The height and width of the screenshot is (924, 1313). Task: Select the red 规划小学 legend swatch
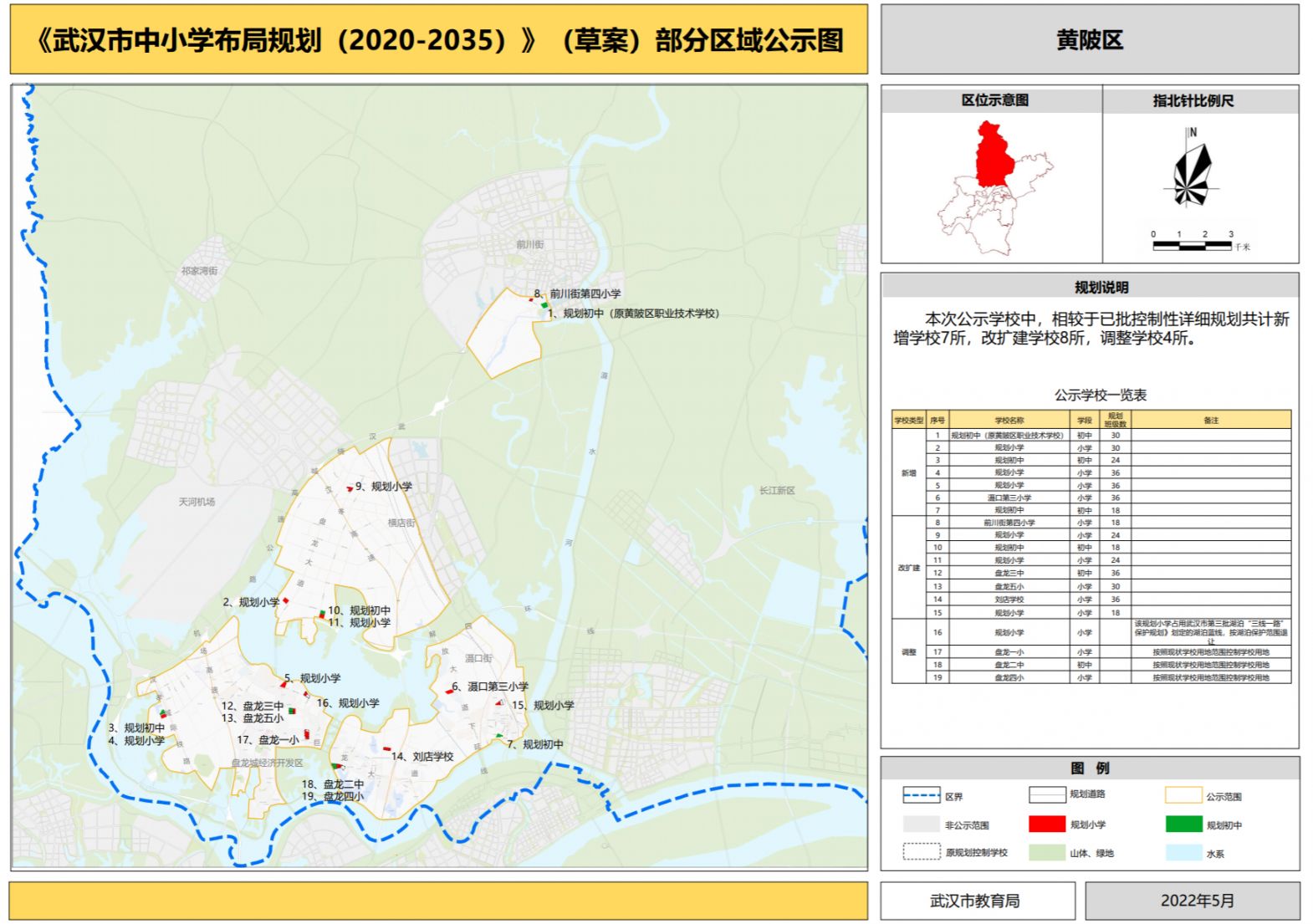[1046, 824]
